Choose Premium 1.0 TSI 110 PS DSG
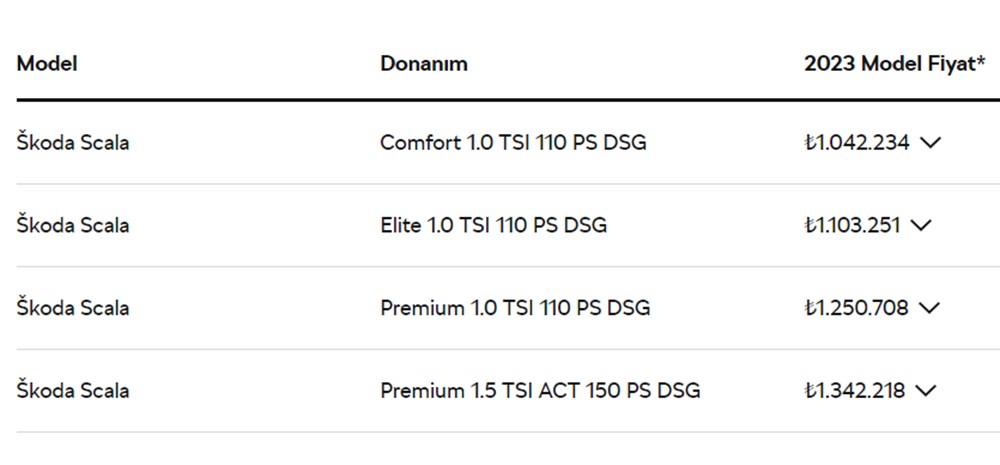 coord(514,308)
